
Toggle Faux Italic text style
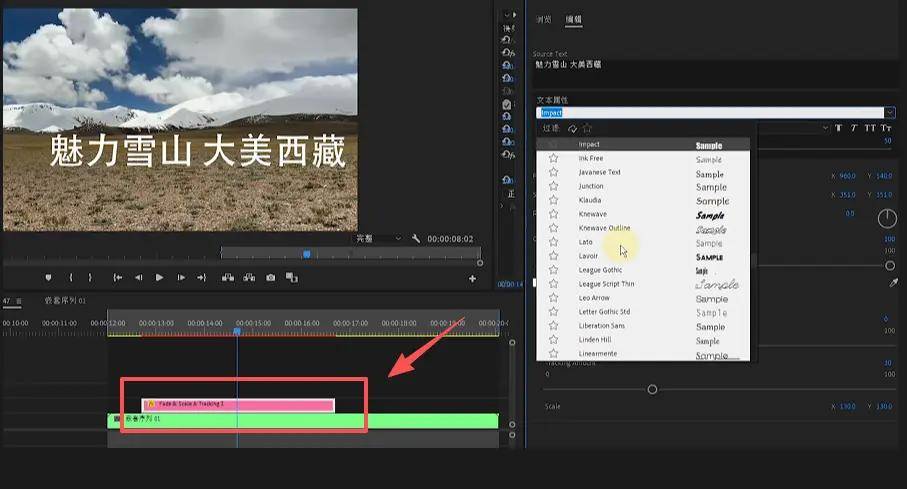pos(853,128)
